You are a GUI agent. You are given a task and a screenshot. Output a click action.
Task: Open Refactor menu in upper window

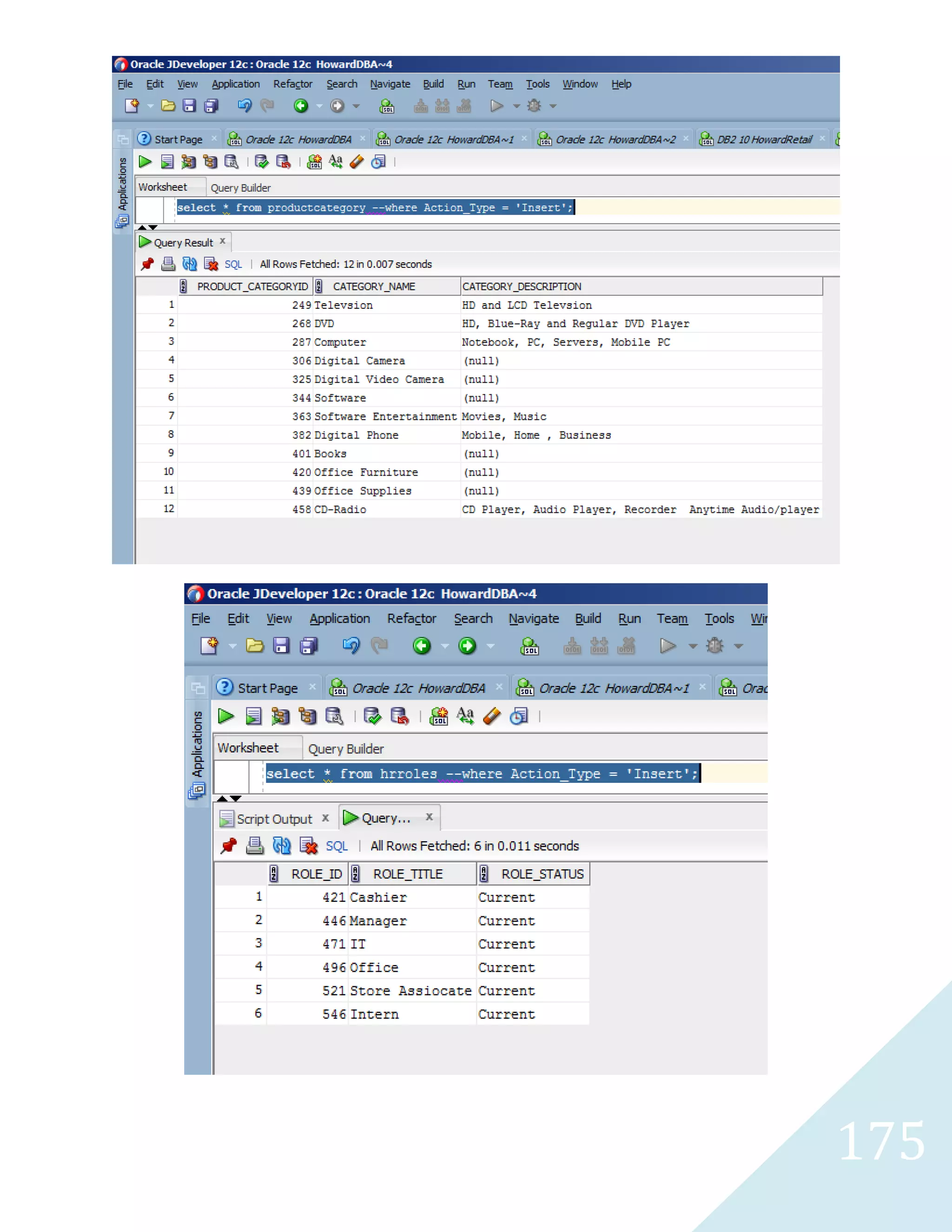pyautogui.click(x=293, y=84)
